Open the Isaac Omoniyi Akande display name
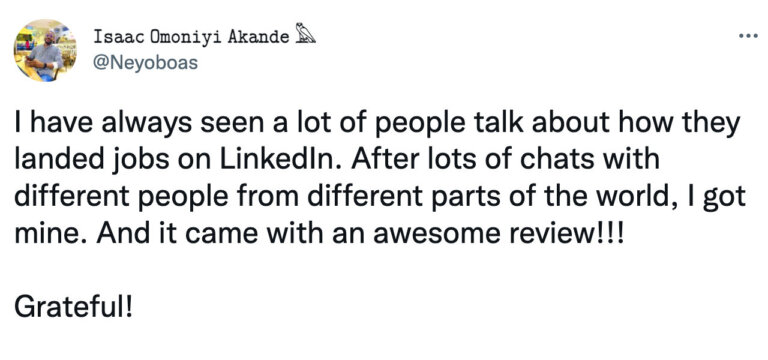 [x=191, y=37]
